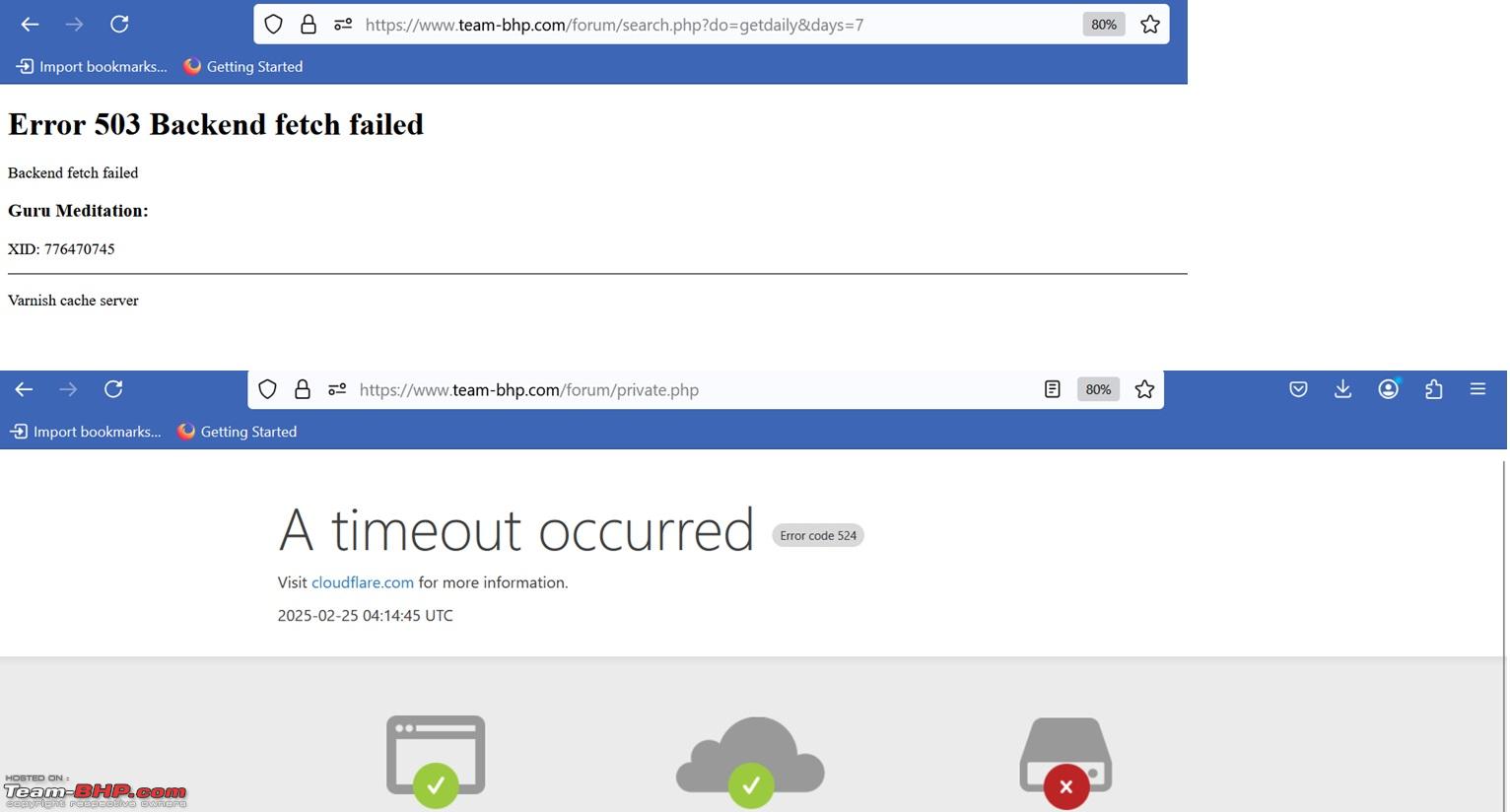Click the permissions icon beside the private.php URL
This screenshot has width=1510, height=812.
point(337,389)
